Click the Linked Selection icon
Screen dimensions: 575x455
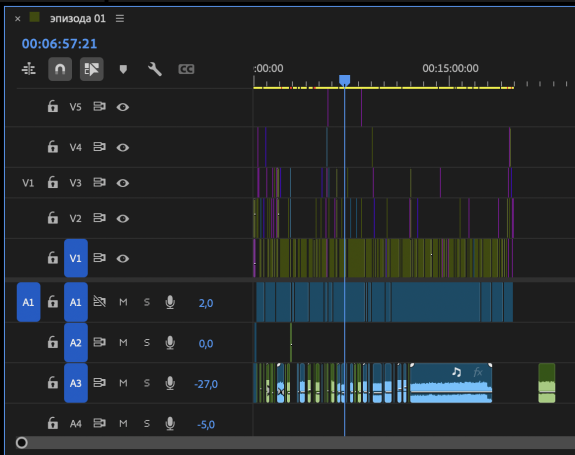92,69
